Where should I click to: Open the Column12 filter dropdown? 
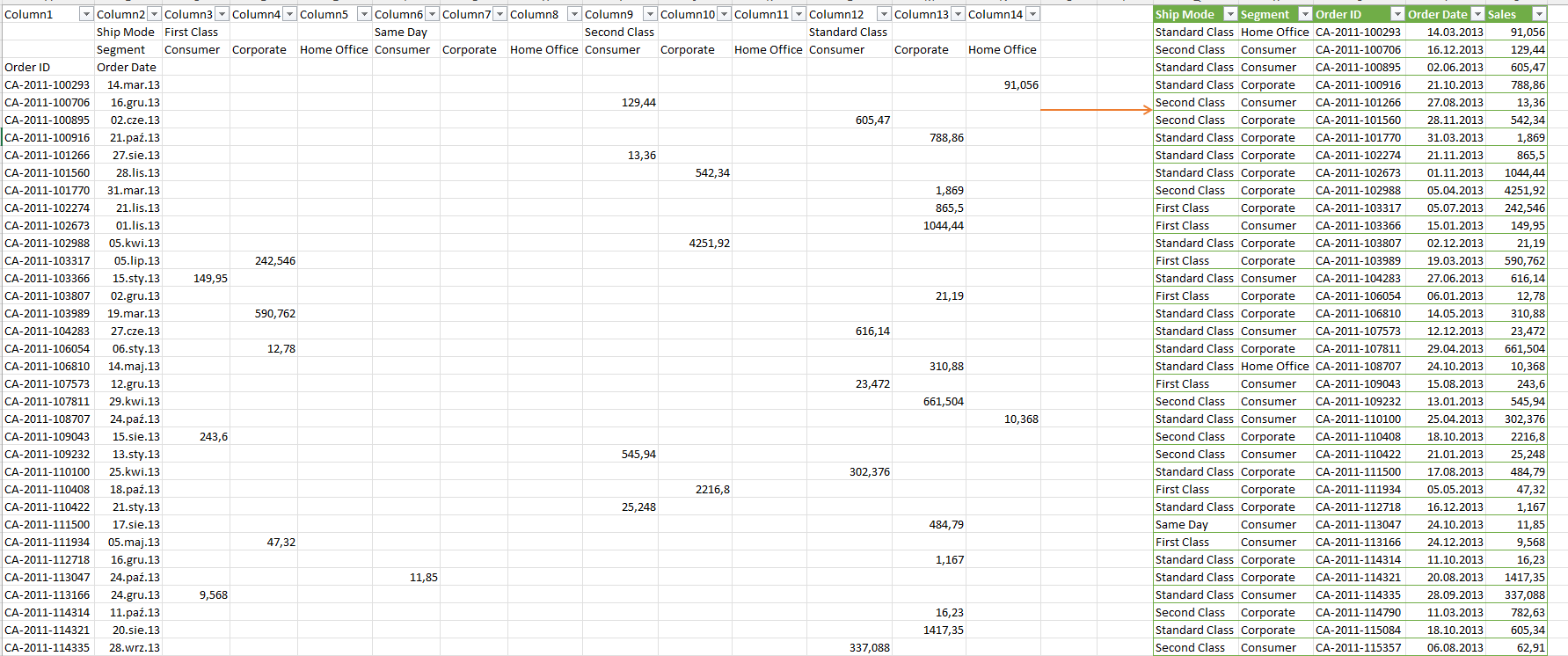coord(884,14)
